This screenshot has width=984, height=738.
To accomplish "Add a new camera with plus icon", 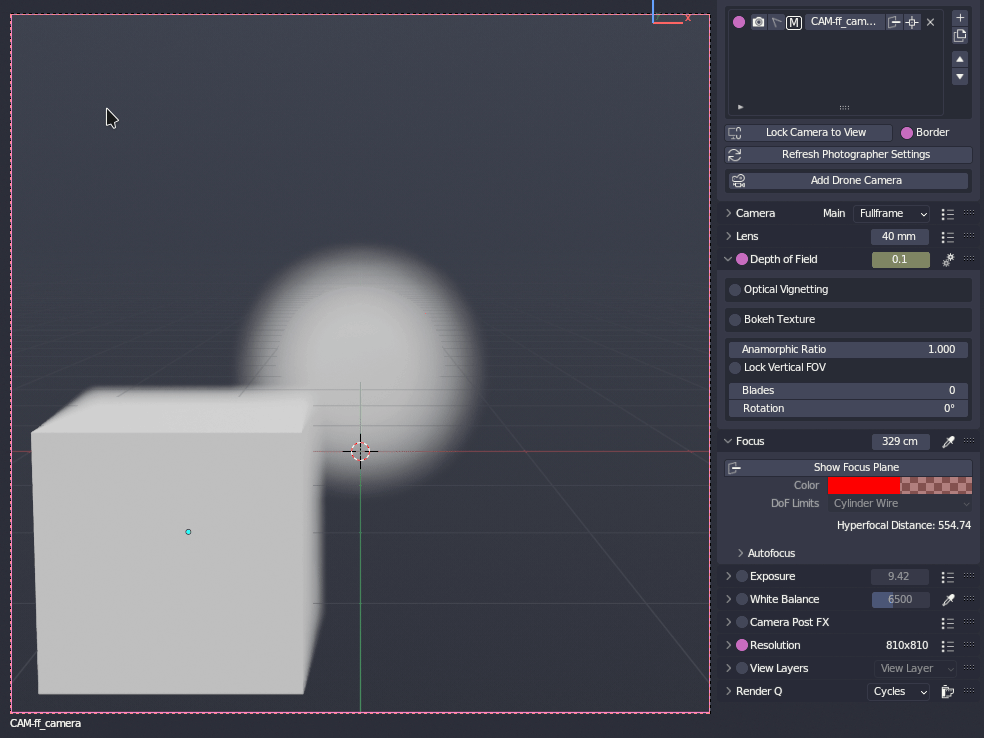I will pyautogui.click(x=960, y=18).
